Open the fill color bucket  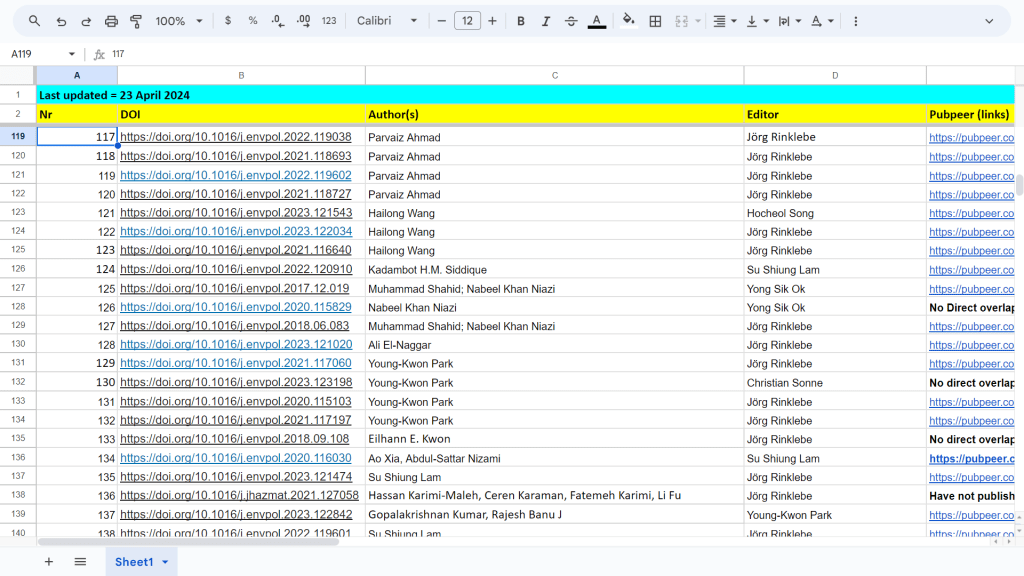click(x=628, y=21)
